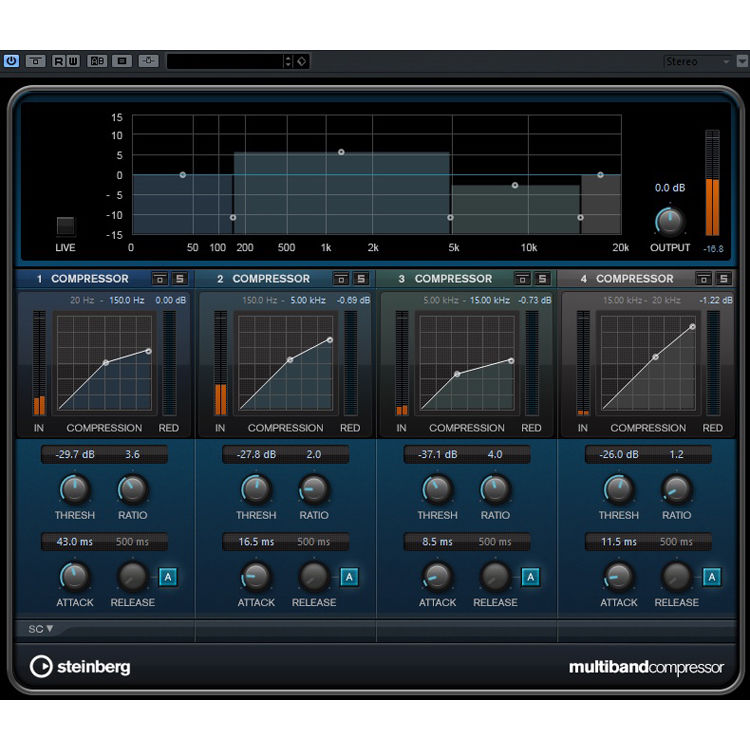Viewport: 750px width, 750px height.
Task: Open preset management diamond icon
Action: coord(302,61)
